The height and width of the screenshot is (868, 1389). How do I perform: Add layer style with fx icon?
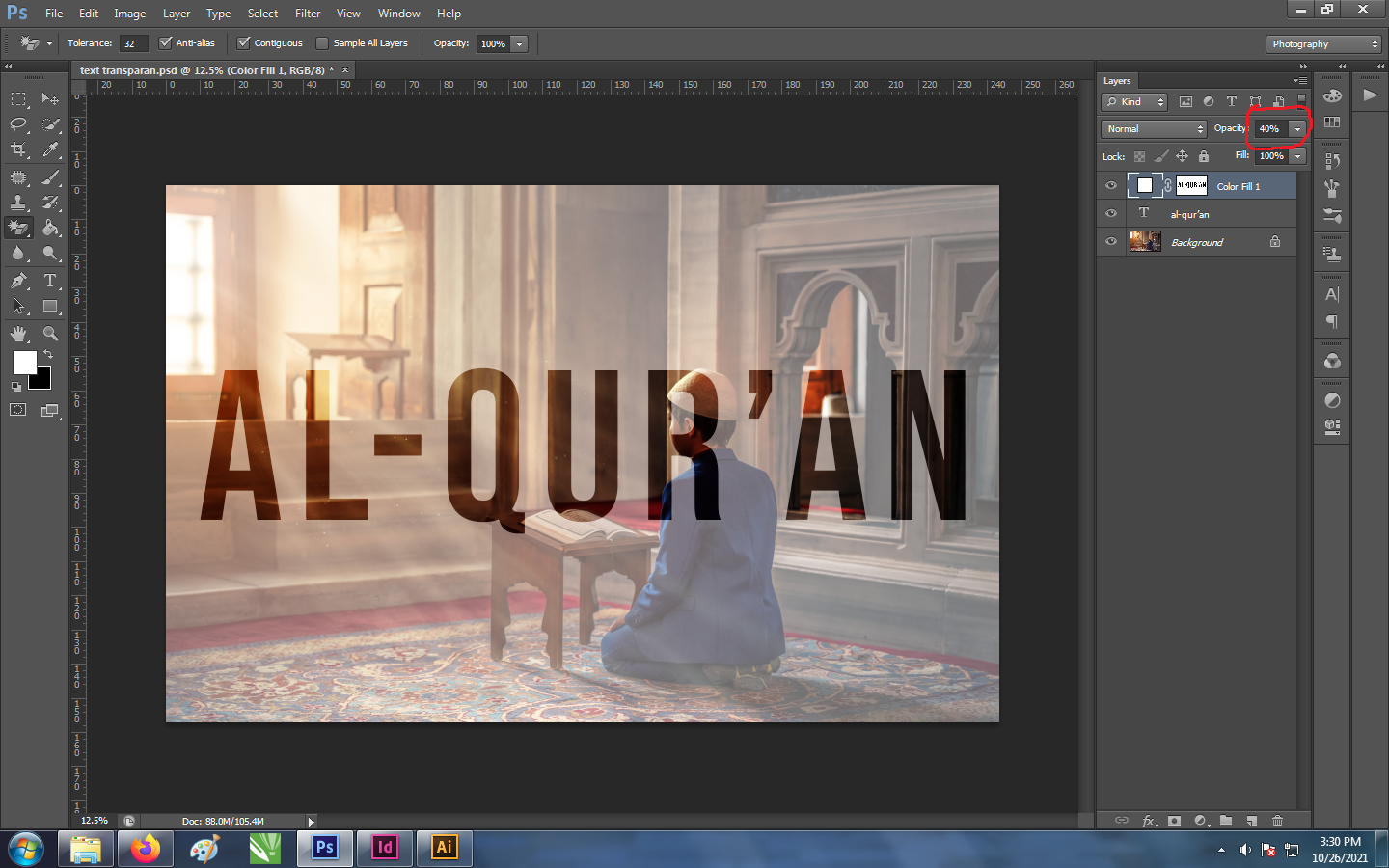pos(1149,821)
